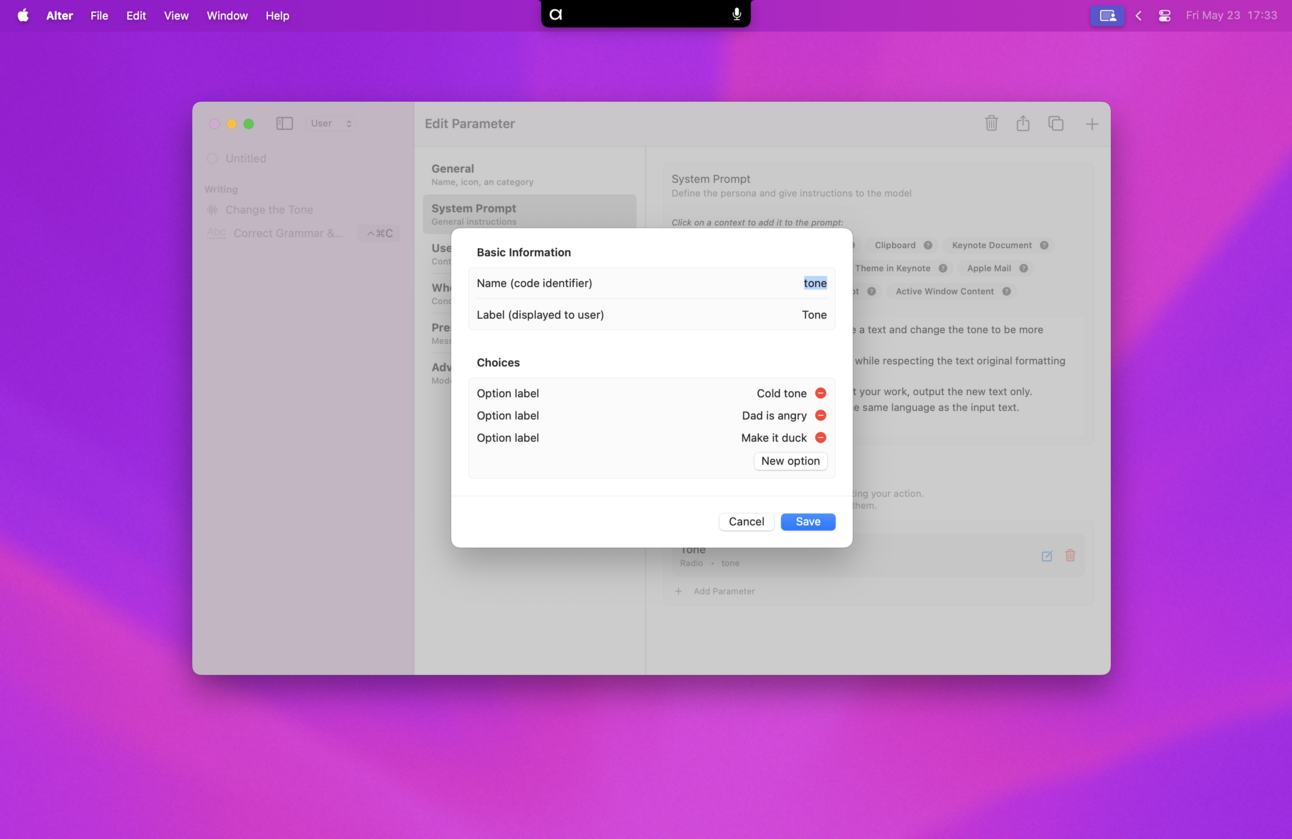Click the duplicate icon in toolbar

click(1056, 123)
